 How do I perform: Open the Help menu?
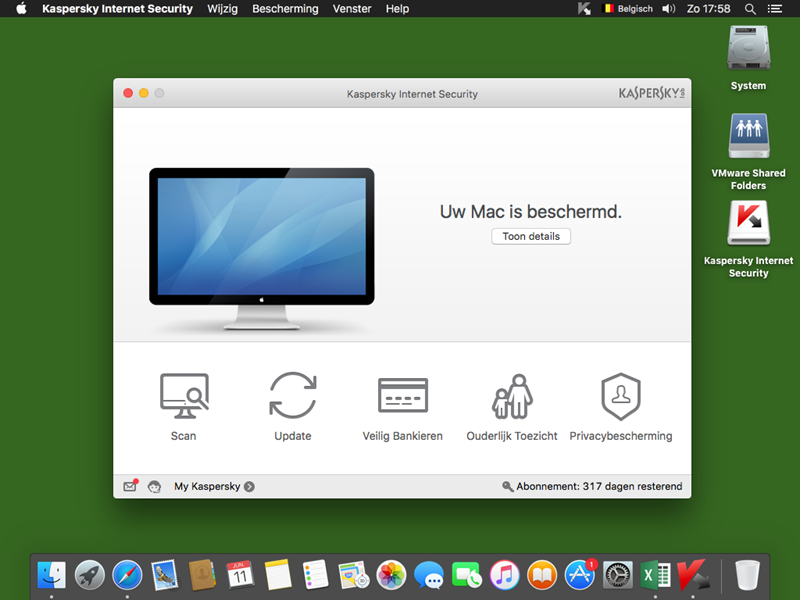(x=397, y=9)
